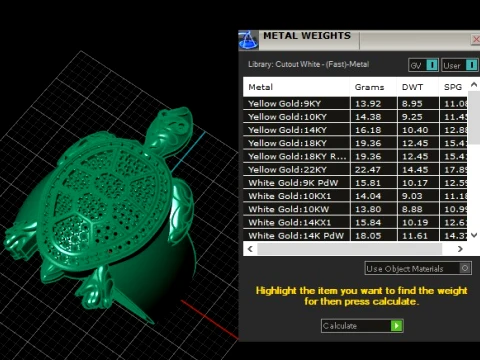This screenshot has width=480, height=360.
Task: Click the Metal Weights scale icon
Action: (x=248, y=40)
